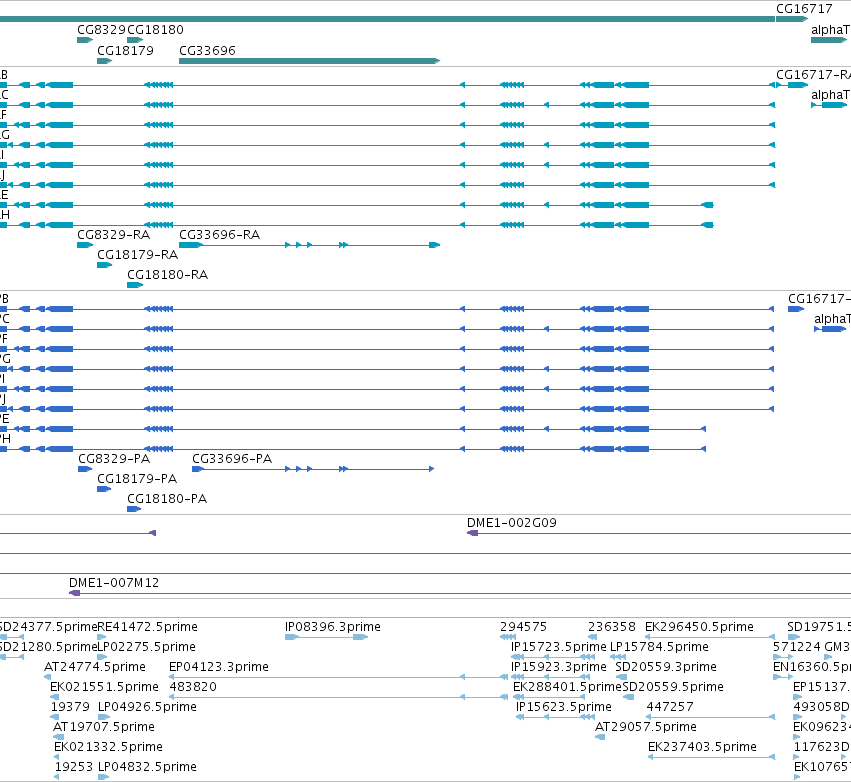Click the long CG33696 gene bar

pyautogui.click(x=309, y=61)
